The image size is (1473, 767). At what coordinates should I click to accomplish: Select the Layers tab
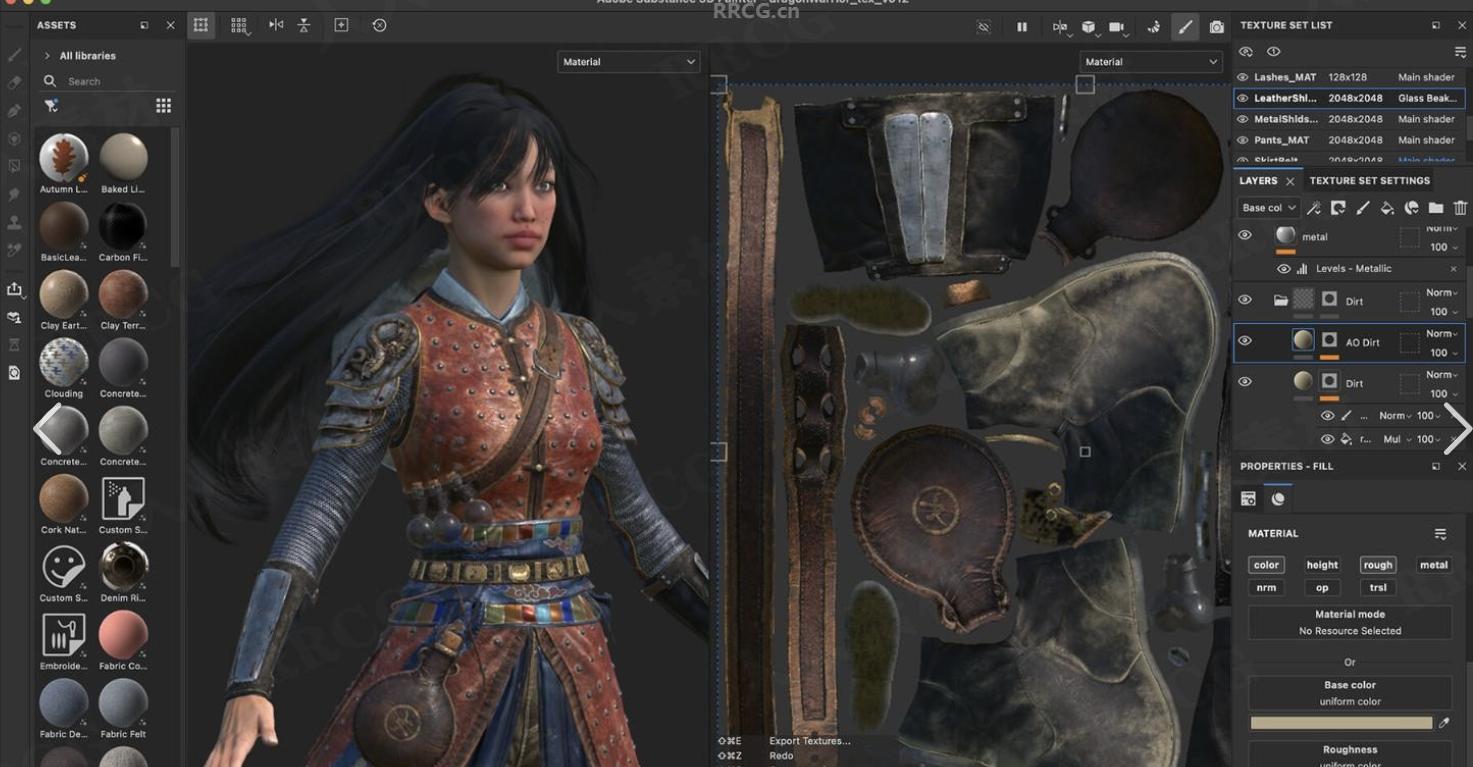[x=1258, y=181]
